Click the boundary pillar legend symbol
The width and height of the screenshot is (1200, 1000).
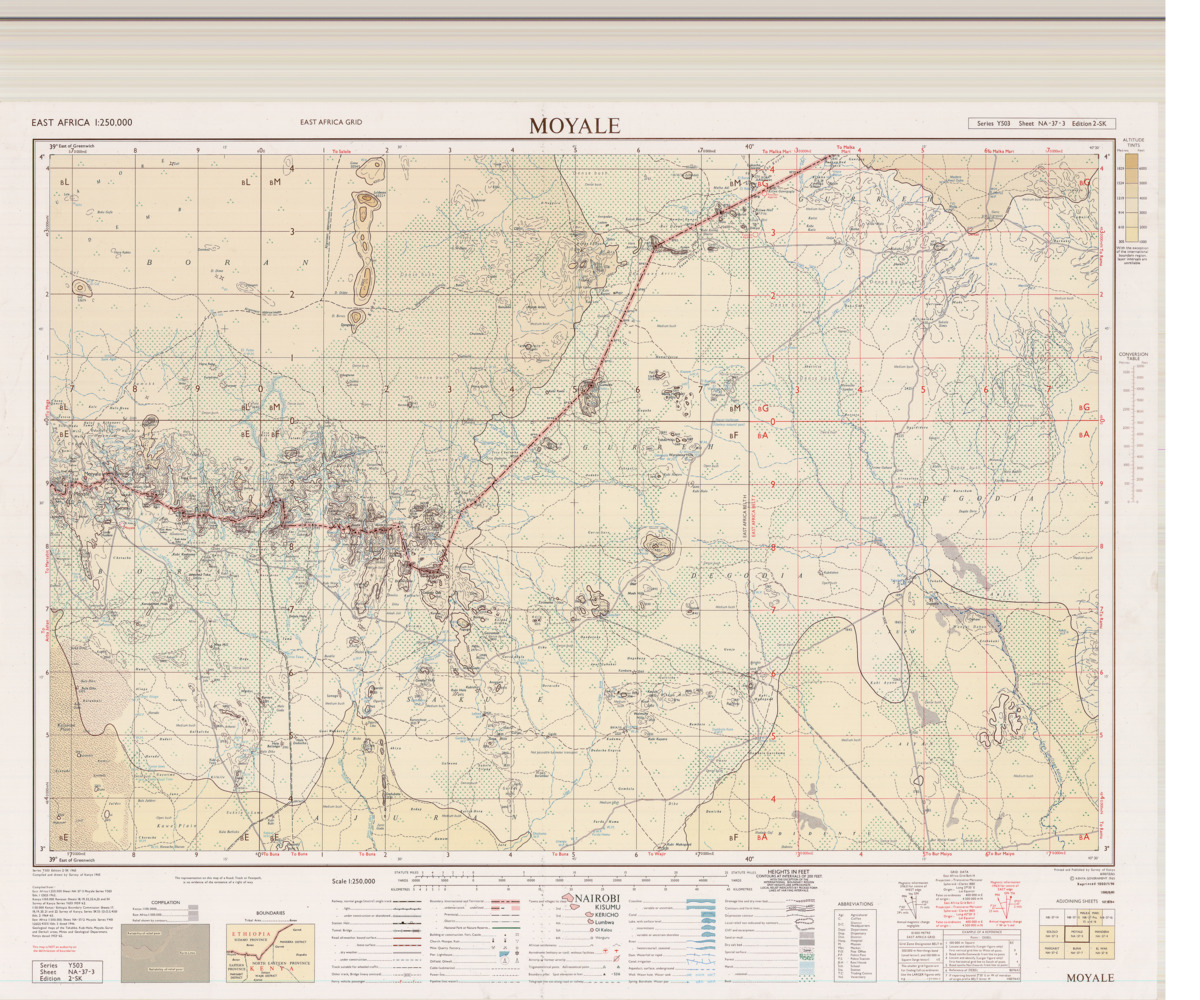tap(604, 974)
